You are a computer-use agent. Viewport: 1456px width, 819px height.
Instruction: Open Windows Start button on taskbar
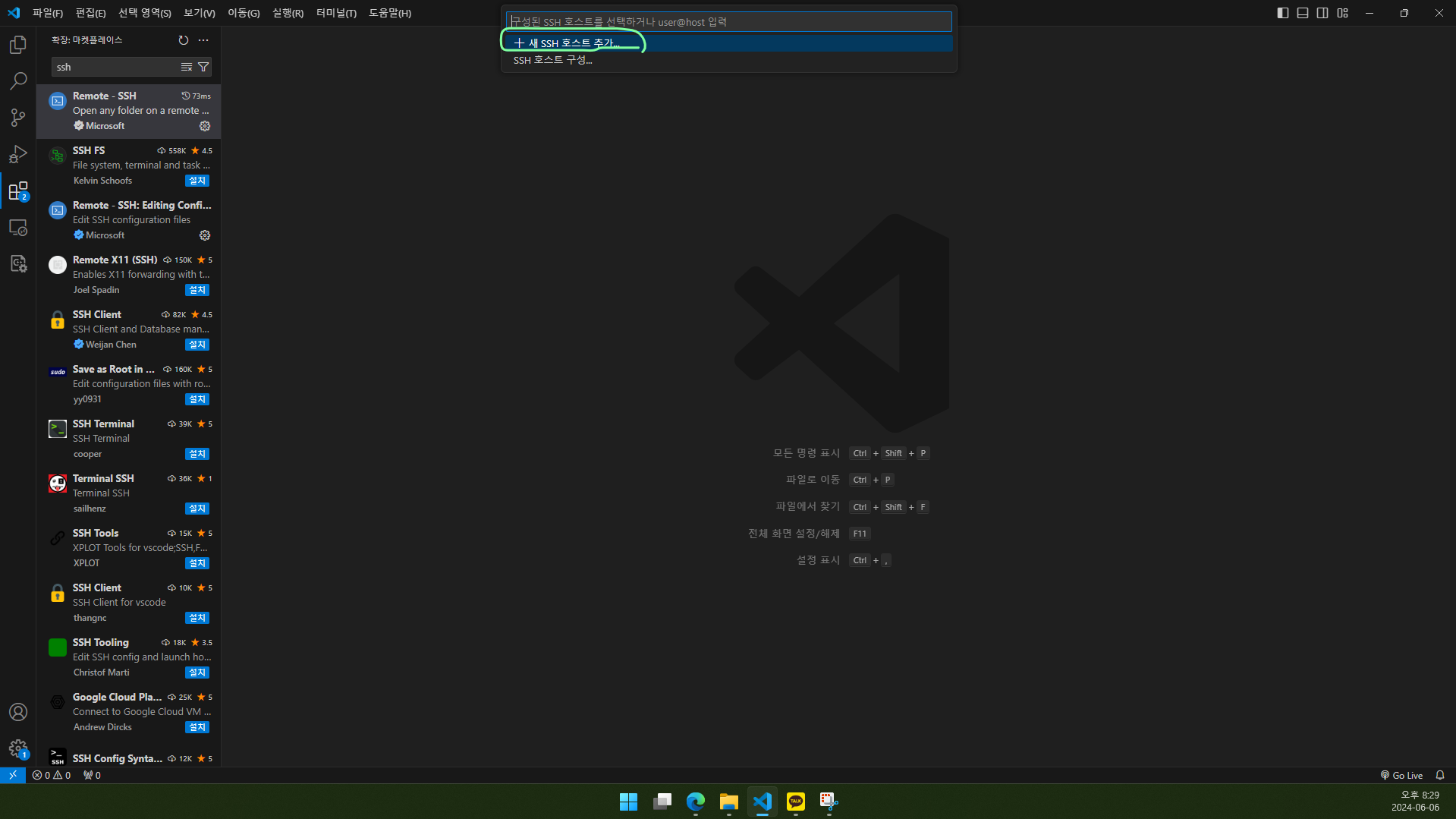(628, 802)
